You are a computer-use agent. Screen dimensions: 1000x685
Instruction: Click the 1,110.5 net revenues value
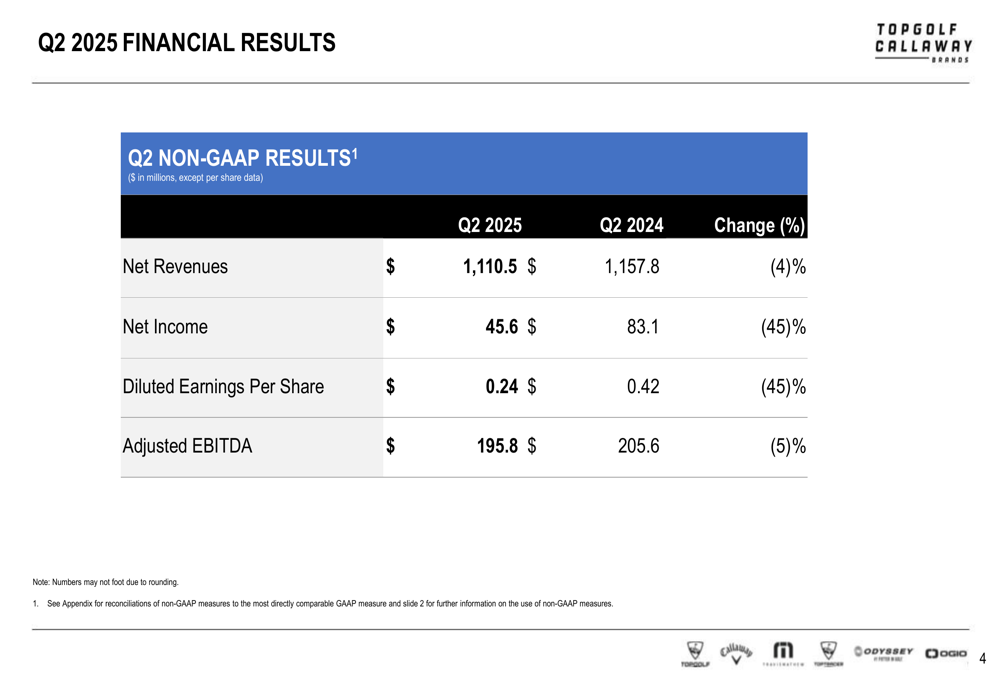coord(490,267)
